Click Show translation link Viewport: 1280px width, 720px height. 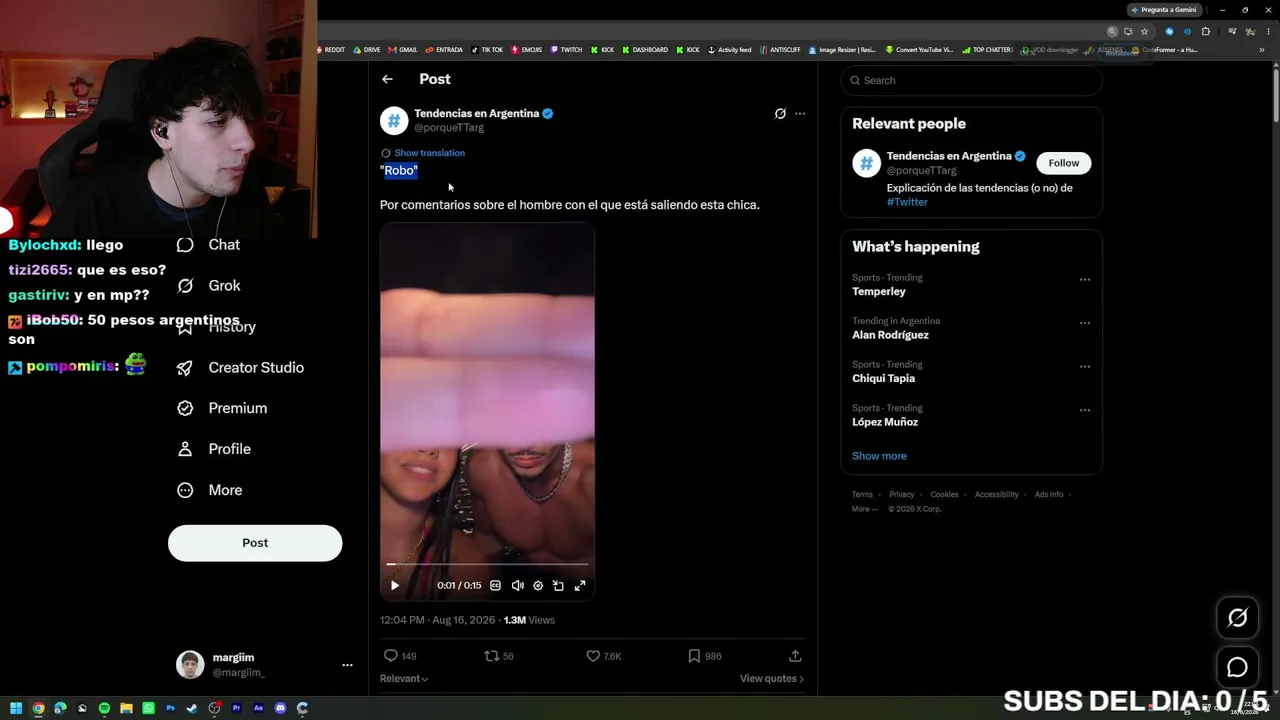429,153
